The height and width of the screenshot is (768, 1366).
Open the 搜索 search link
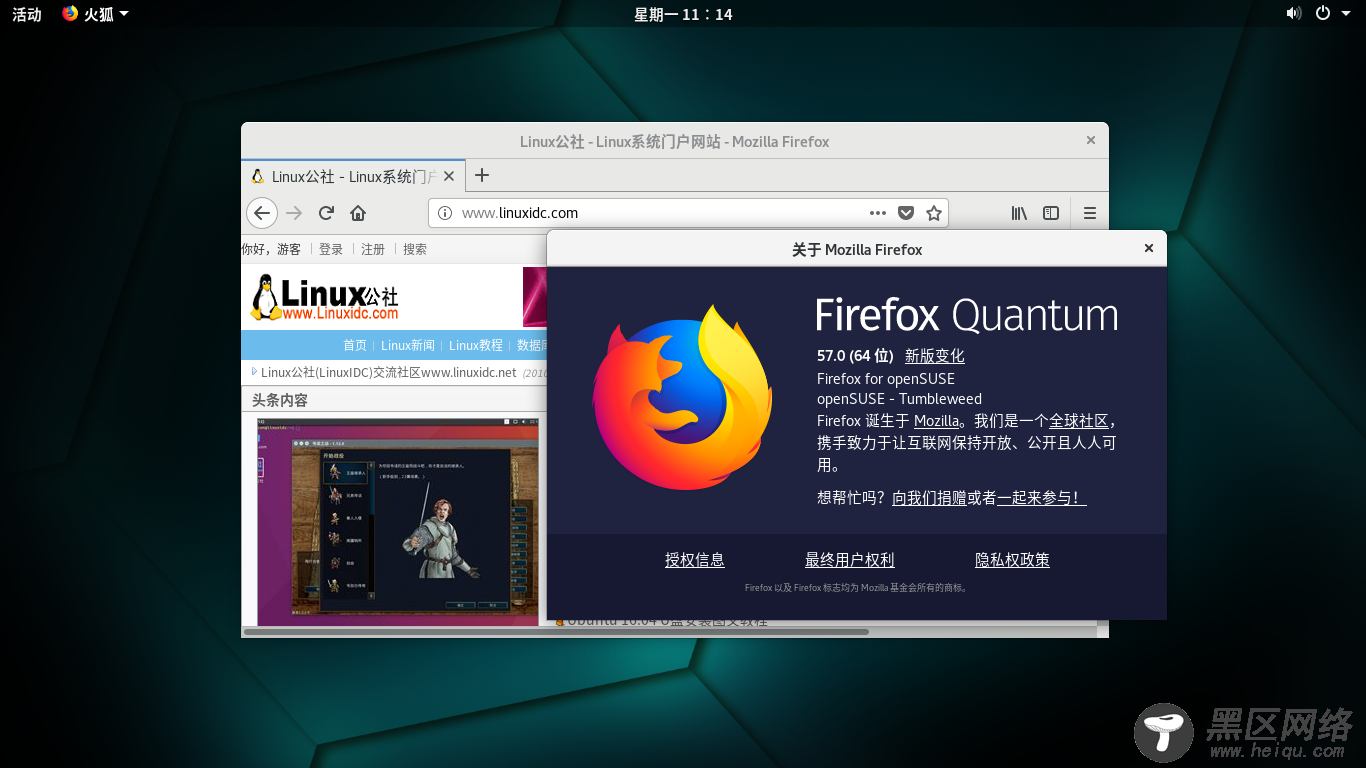tap(415, 249)
